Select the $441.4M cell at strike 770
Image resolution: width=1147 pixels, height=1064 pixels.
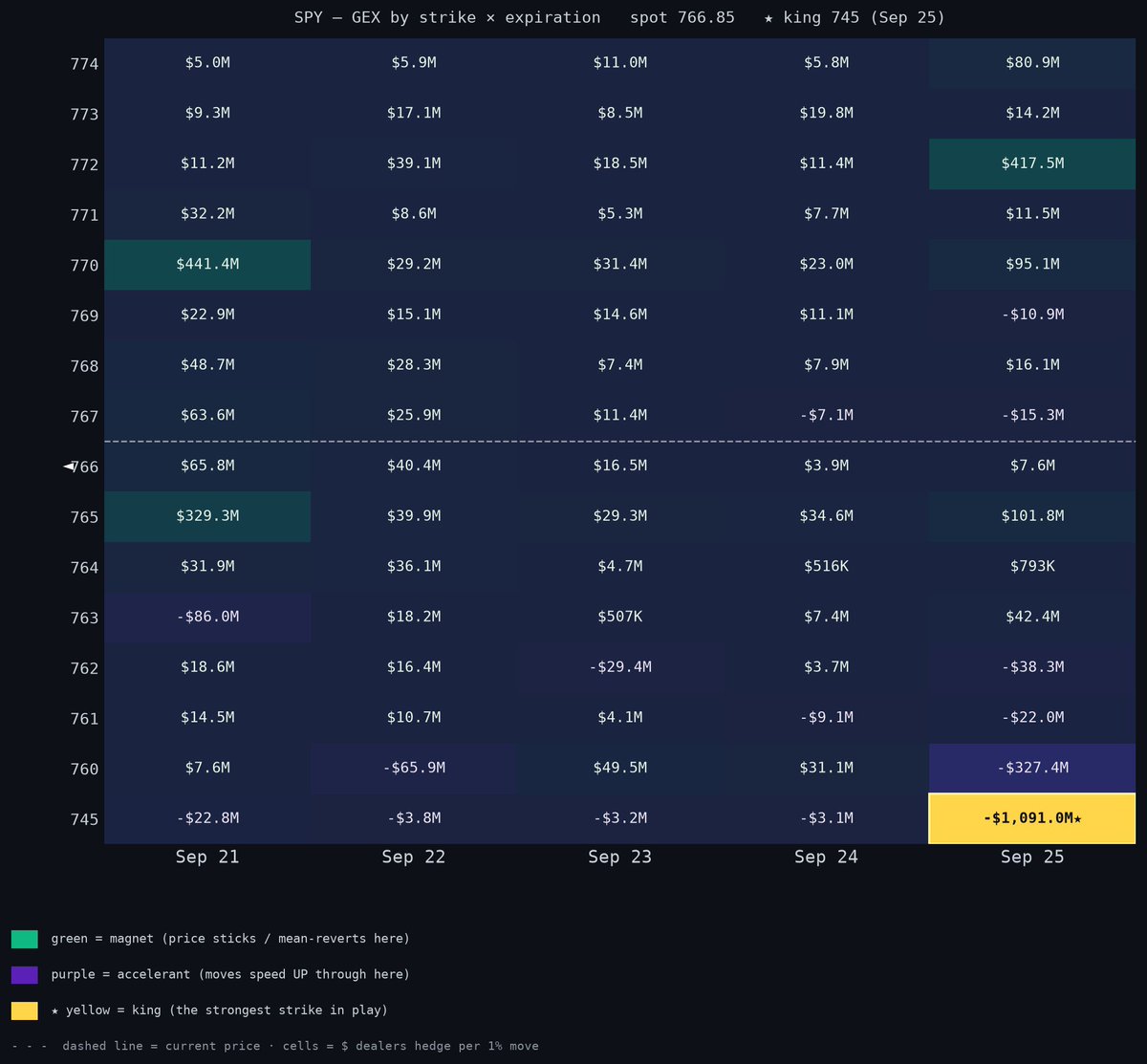click(207, 265)
